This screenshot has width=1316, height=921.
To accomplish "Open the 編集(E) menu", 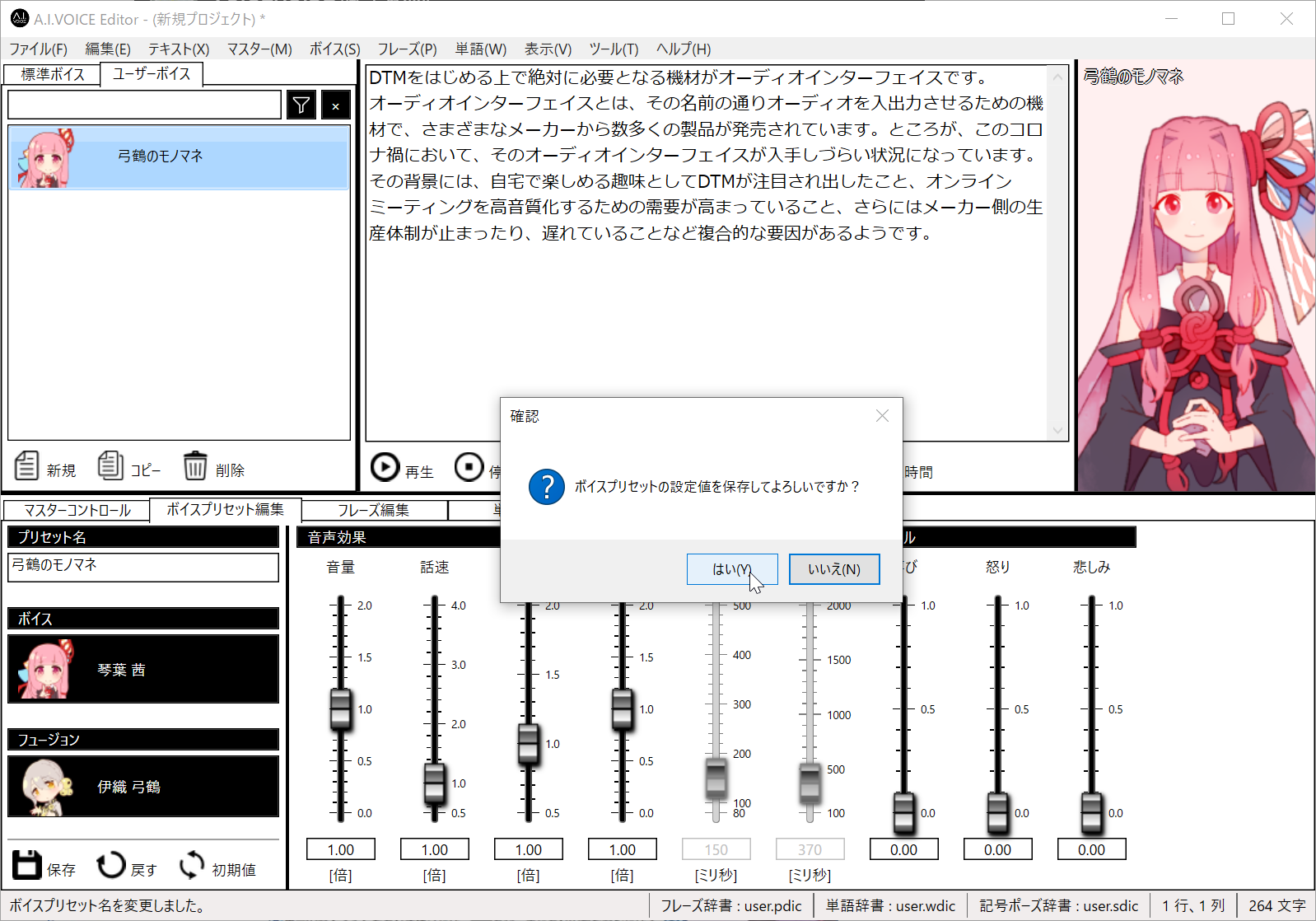I will point(108,49).
